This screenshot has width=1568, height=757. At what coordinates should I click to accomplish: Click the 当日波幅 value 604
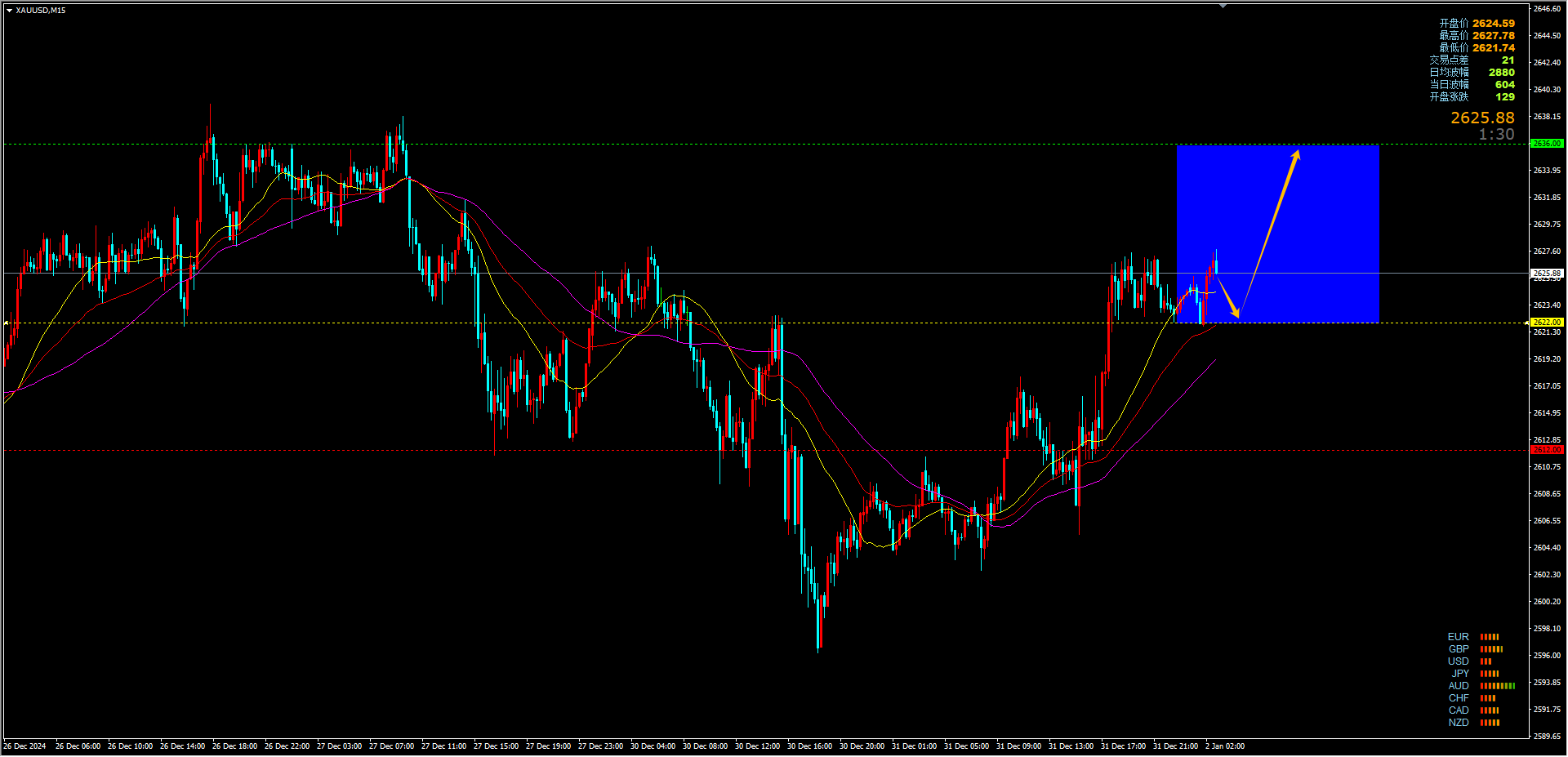1505,85
